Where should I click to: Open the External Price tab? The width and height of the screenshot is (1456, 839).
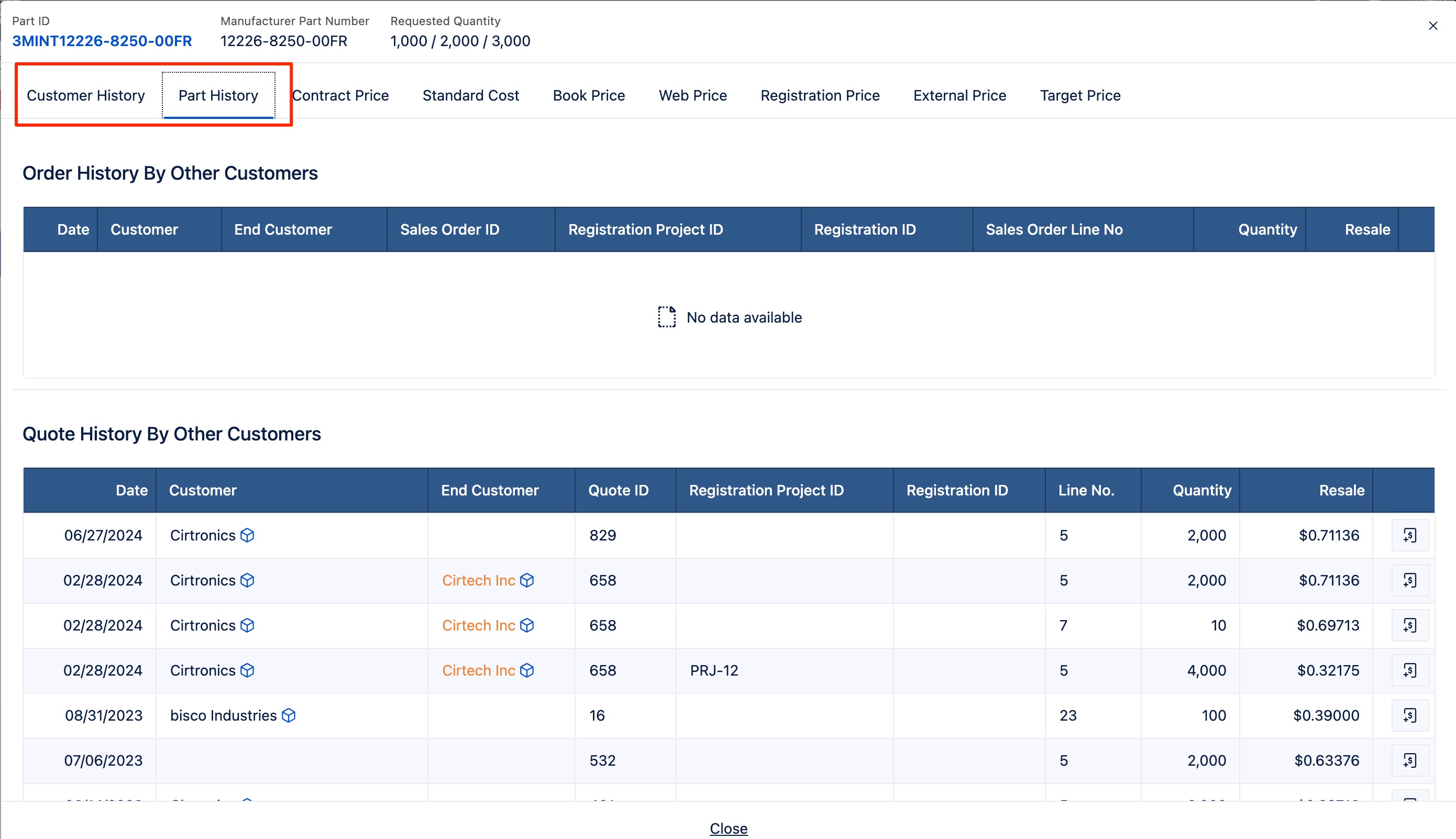(x=959, y=95)
